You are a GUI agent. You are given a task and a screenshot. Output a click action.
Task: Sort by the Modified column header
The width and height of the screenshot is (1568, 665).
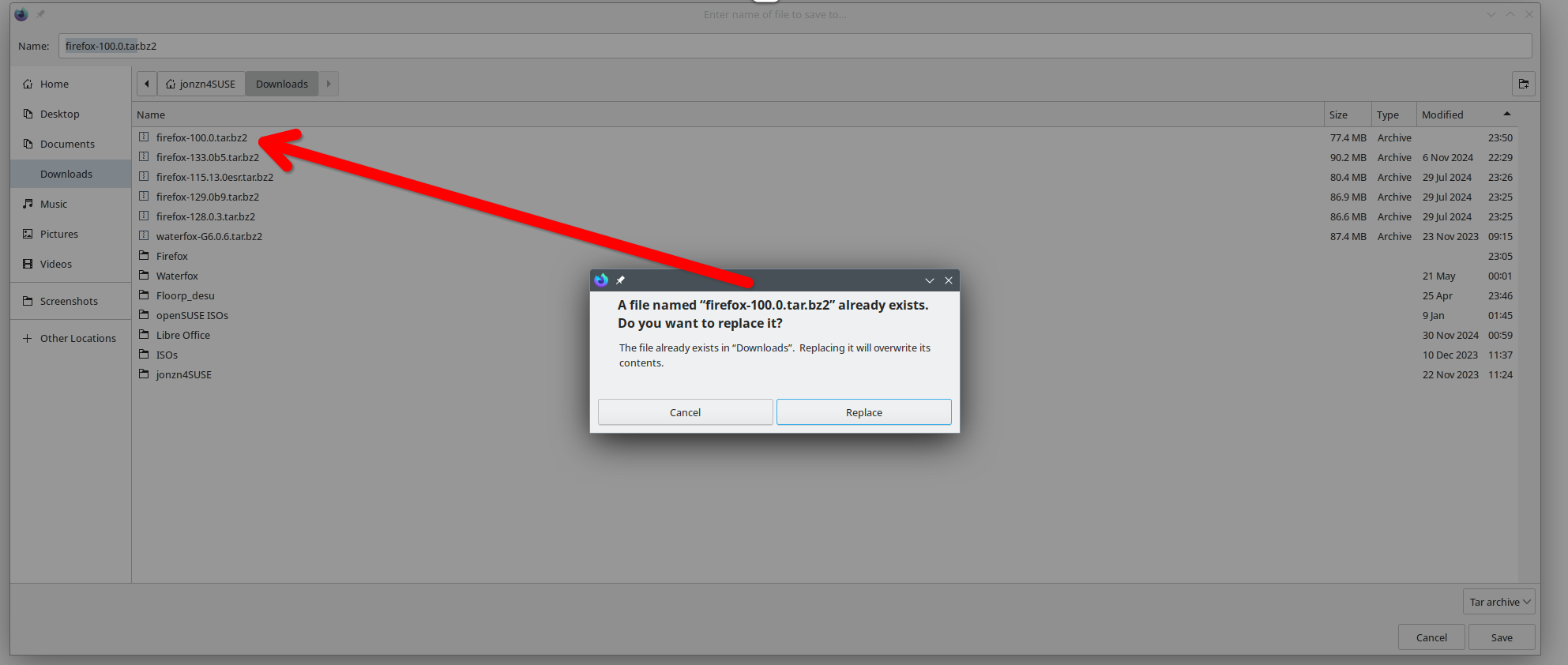(1467, 115)
